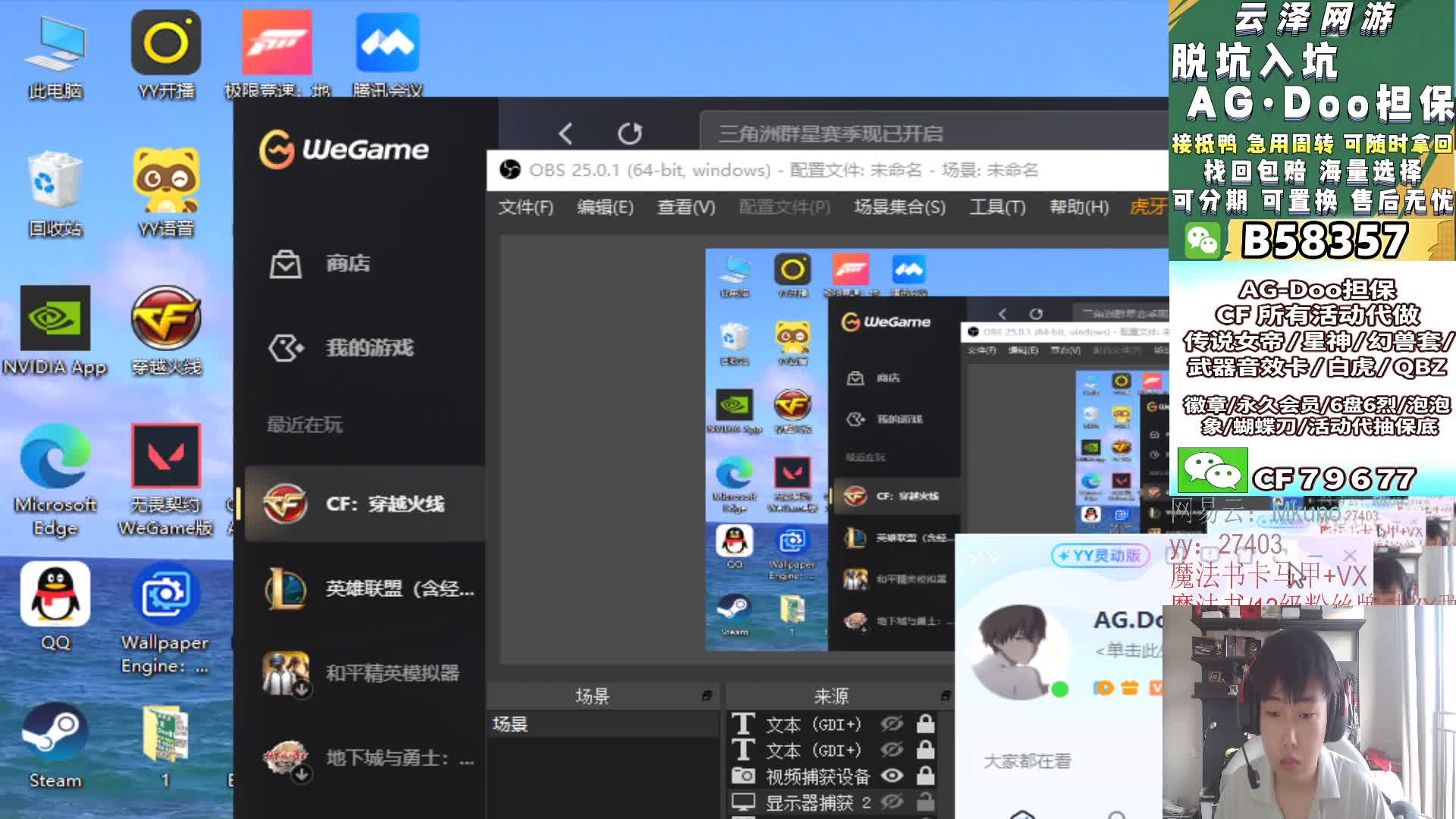Launch the YY语音 desktop shortcut
The width and height of the screenshot is (1456, 819).
coord(166,193)
